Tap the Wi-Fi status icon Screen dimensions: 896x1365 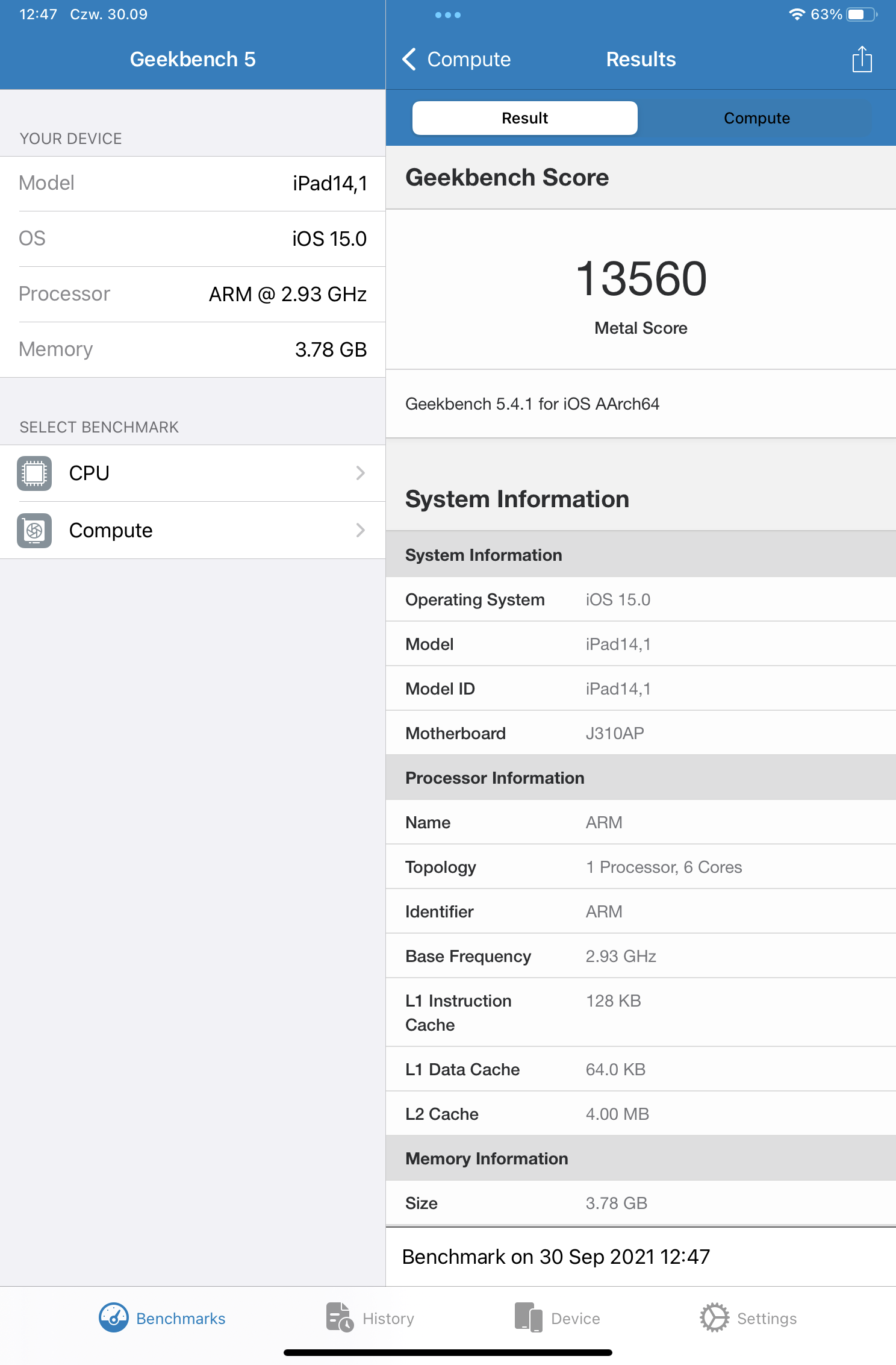(796, 14)
